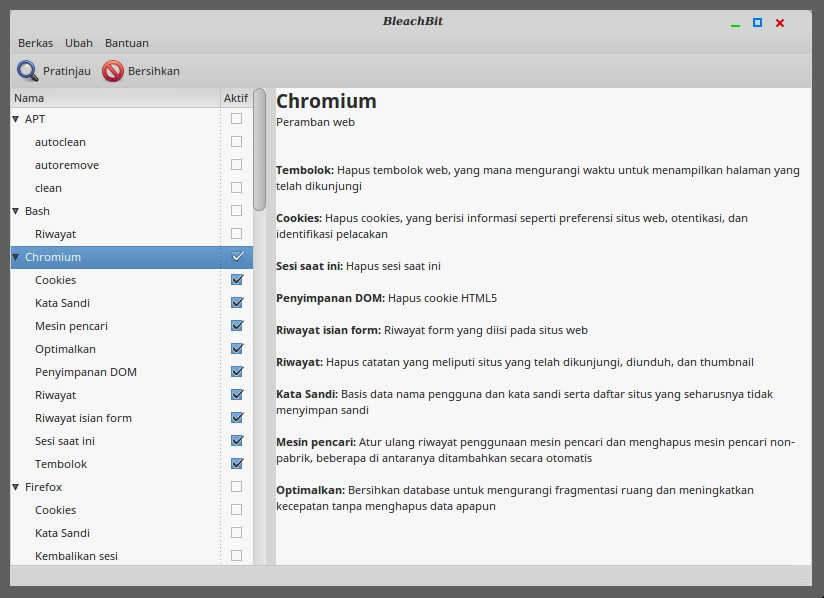Click the bold Cookies: description label
Image resolution: width=824 pixels, height=598 pixels.
pyautogui.click(x=298, y=218)
